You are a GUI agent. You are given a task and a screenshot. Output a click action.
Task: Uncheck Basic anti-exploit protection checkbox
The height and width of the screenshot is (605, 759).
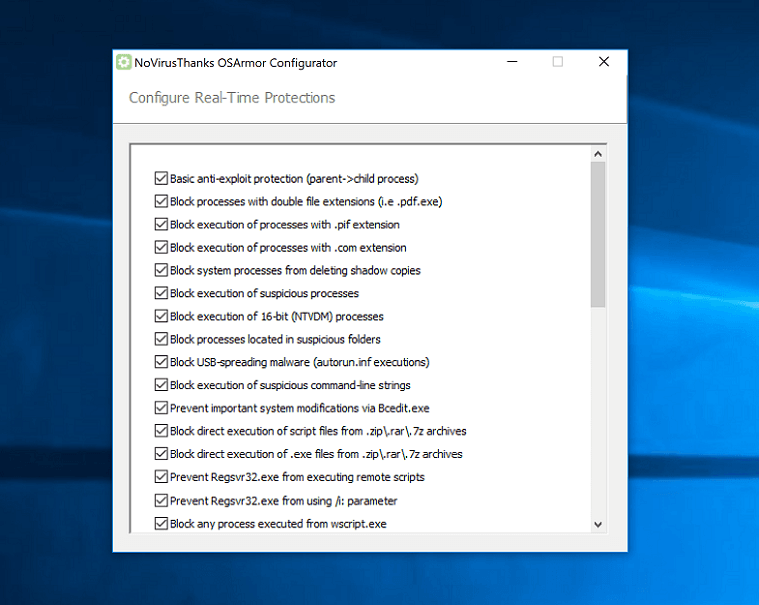(x=161, y=178)
